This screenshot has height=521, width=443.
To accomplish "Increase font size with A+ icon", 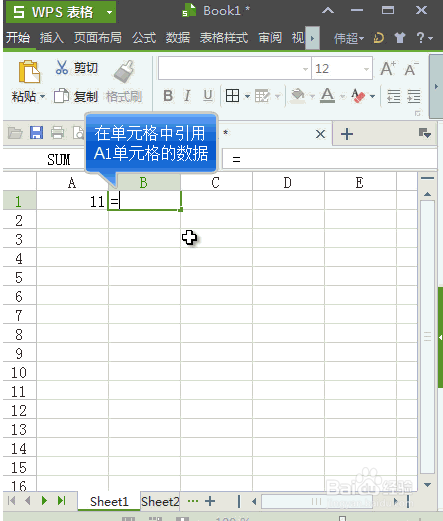I will (388, 69).
